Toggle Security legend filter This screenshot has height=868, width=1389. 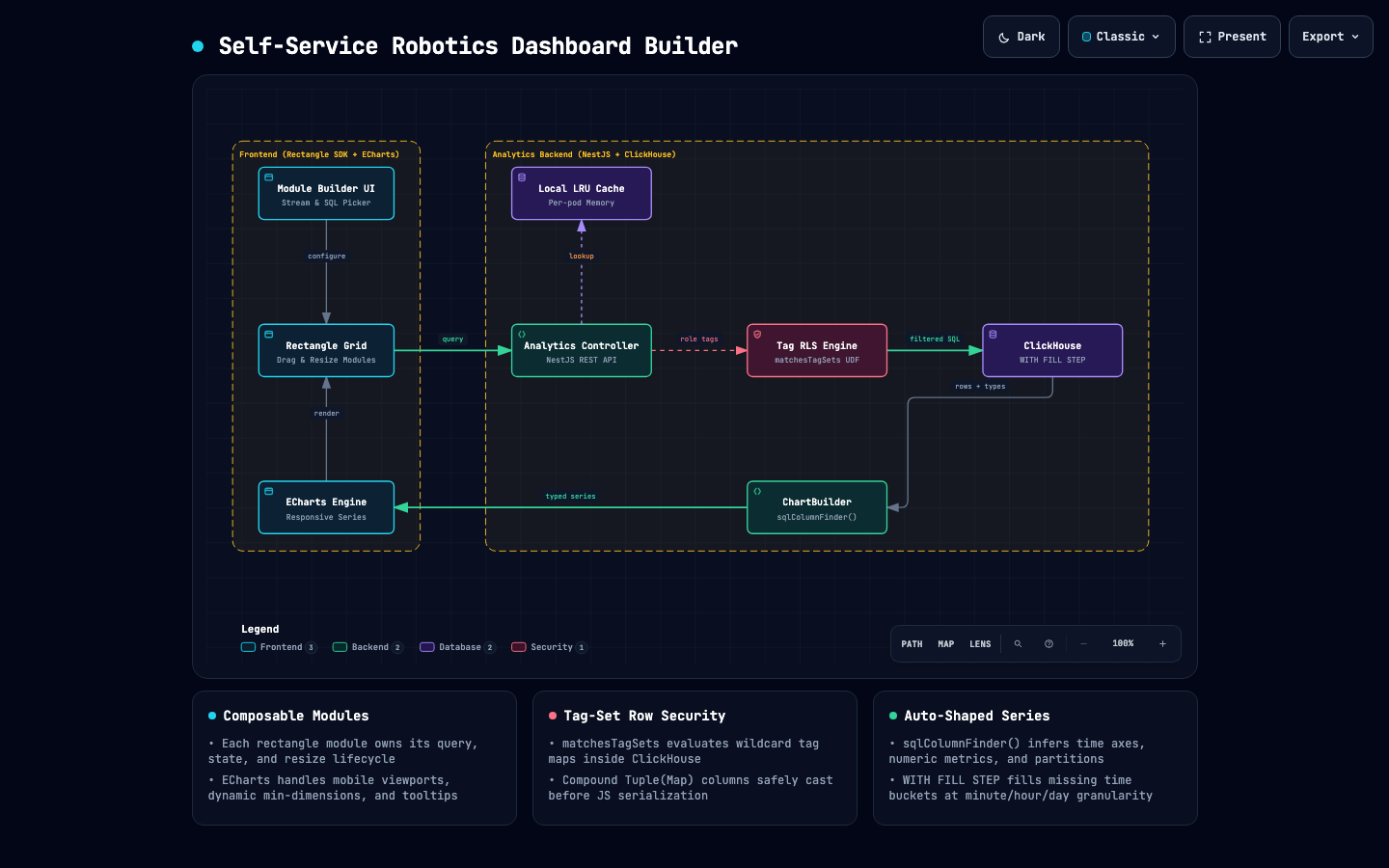pyautogui.click(x=549, y=647)
